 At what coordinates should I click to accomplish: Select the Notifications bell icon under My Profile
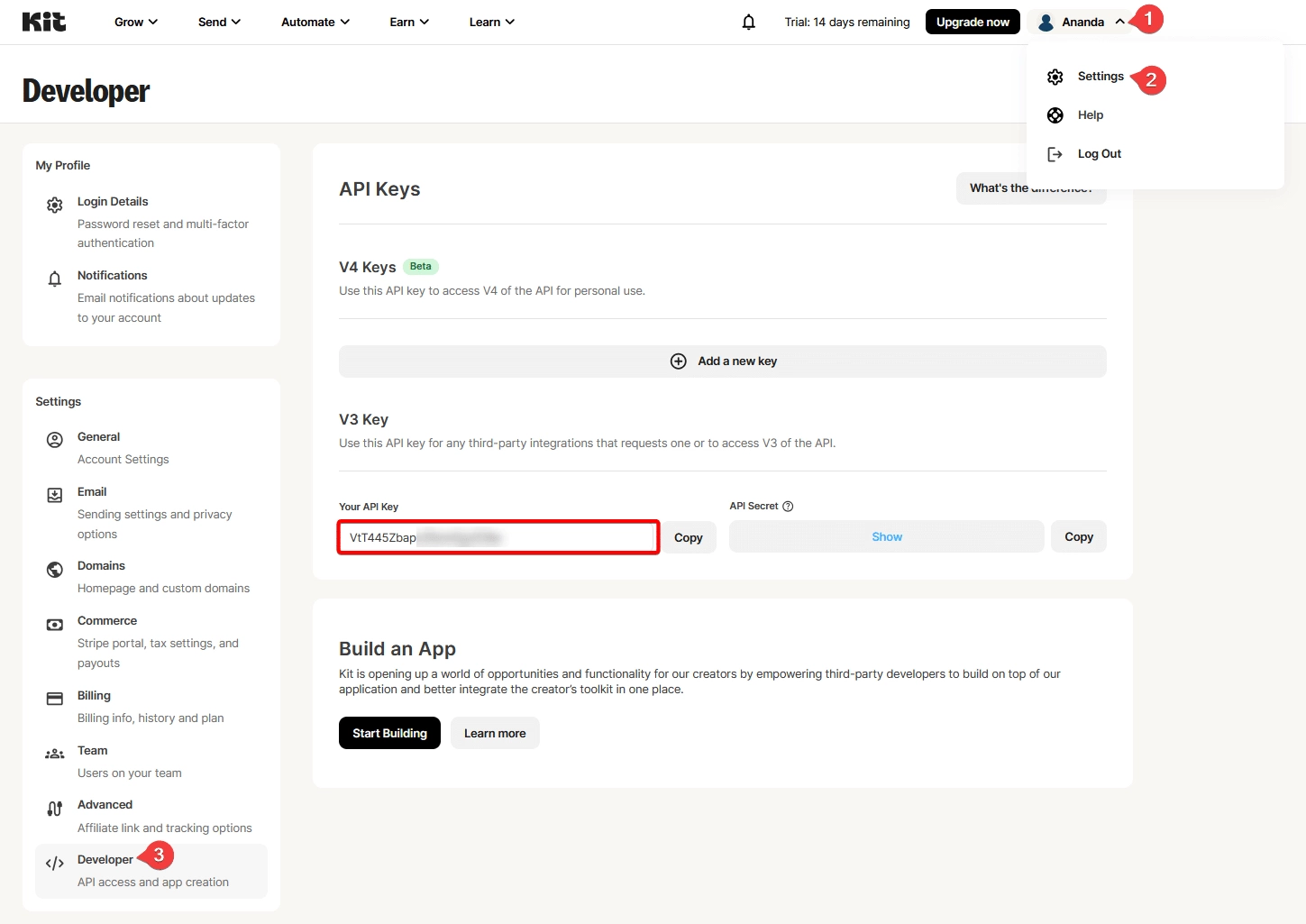tap(54, 278)
